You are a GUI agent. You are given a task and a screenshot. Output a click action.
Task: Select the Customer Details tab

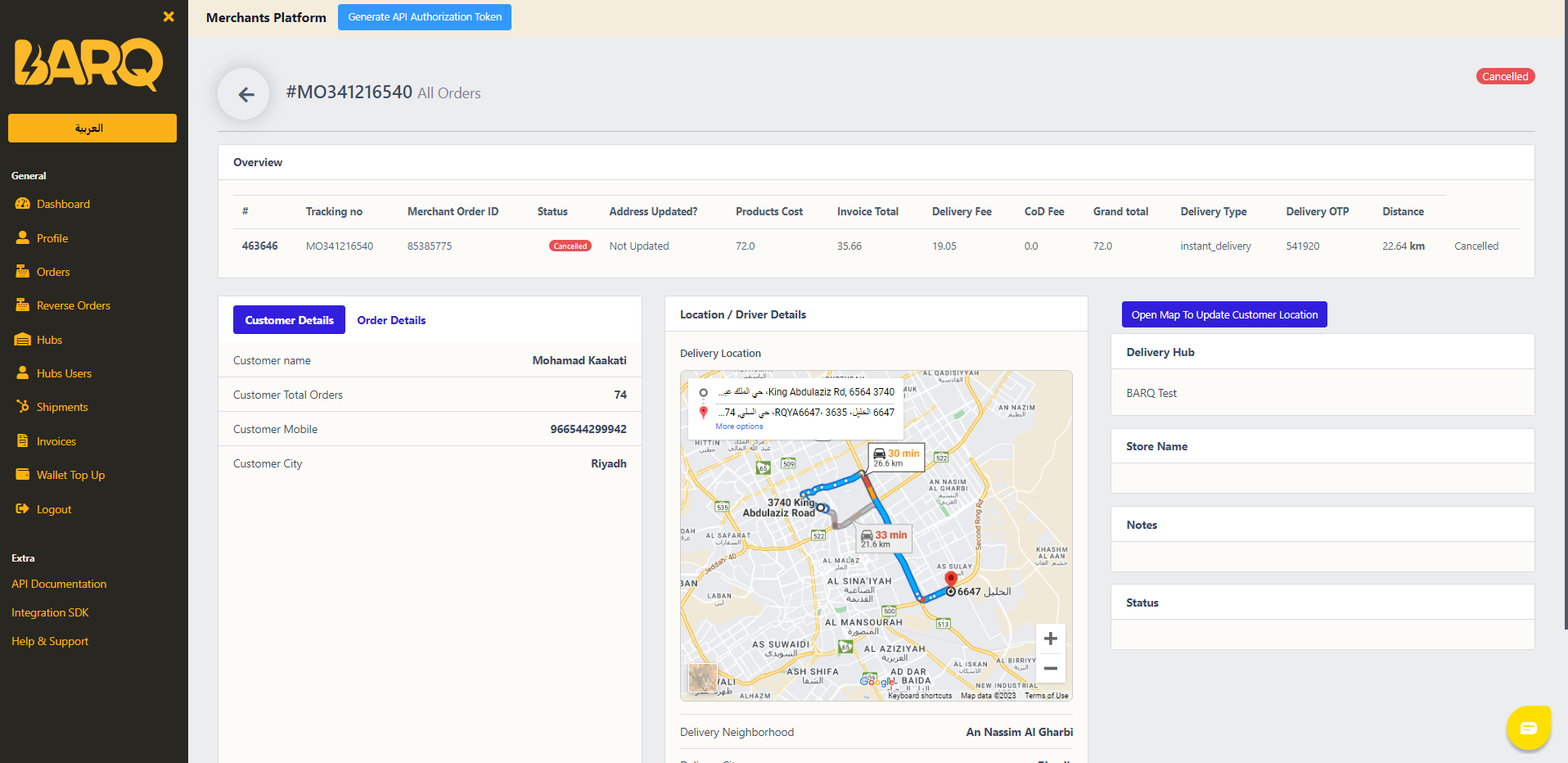pos(289,320)
